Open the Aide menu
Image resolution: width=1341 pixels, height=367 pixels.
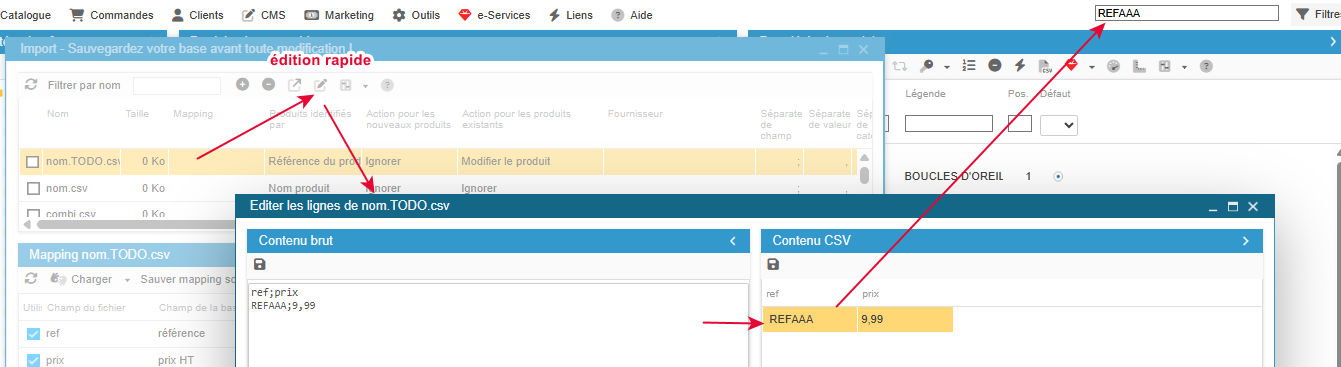point(632,15)
